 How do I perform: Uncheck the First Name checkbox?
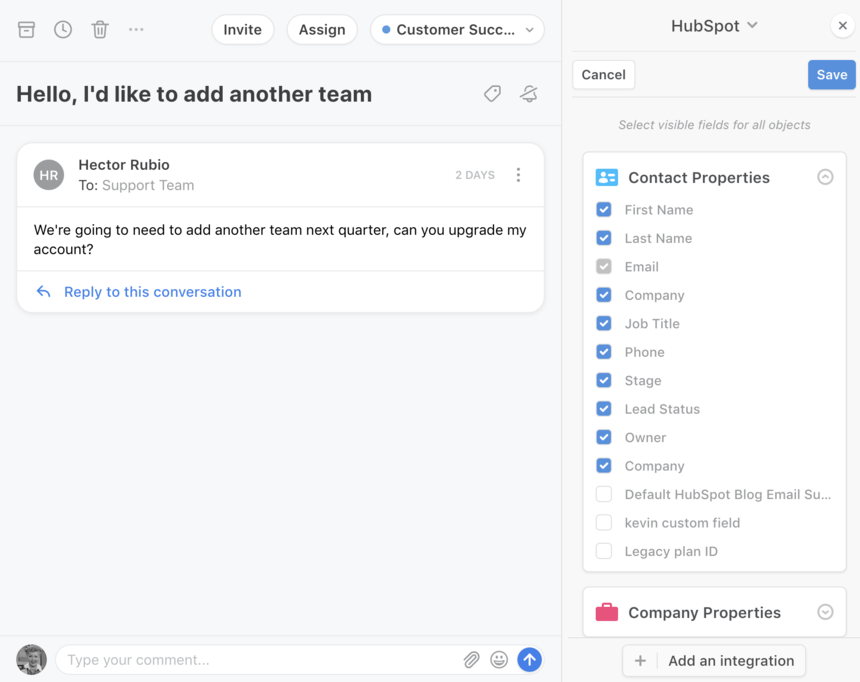(604, 210)
